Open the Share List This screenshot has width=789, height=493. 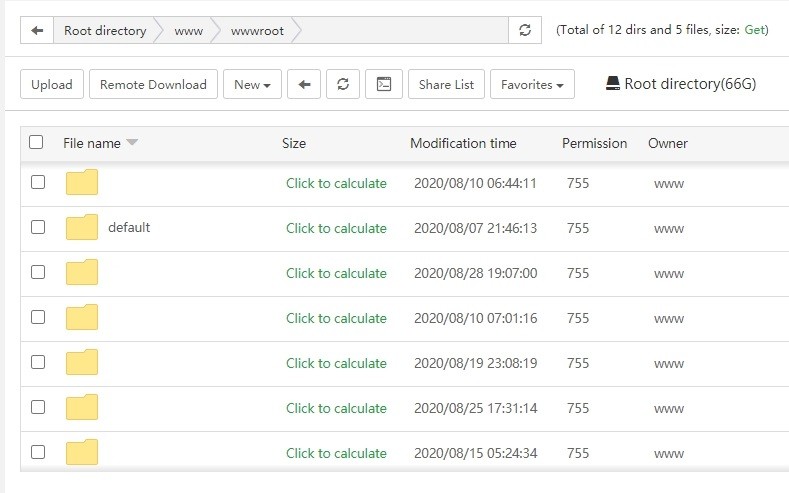point(446,85)
